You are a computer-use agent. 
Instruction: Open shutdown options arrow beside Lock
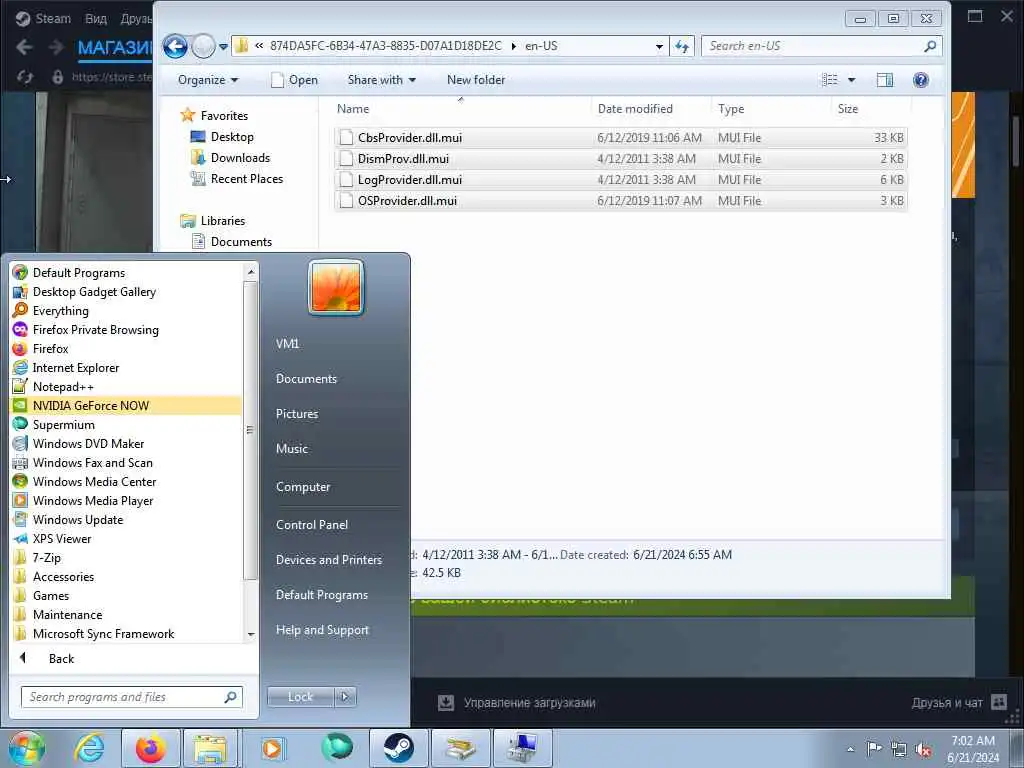345,697
